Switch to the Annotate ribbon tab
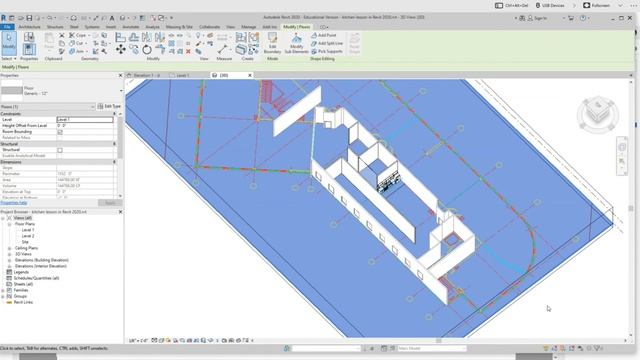This screenshot has height=360, width=640. (x=131, y=27)
